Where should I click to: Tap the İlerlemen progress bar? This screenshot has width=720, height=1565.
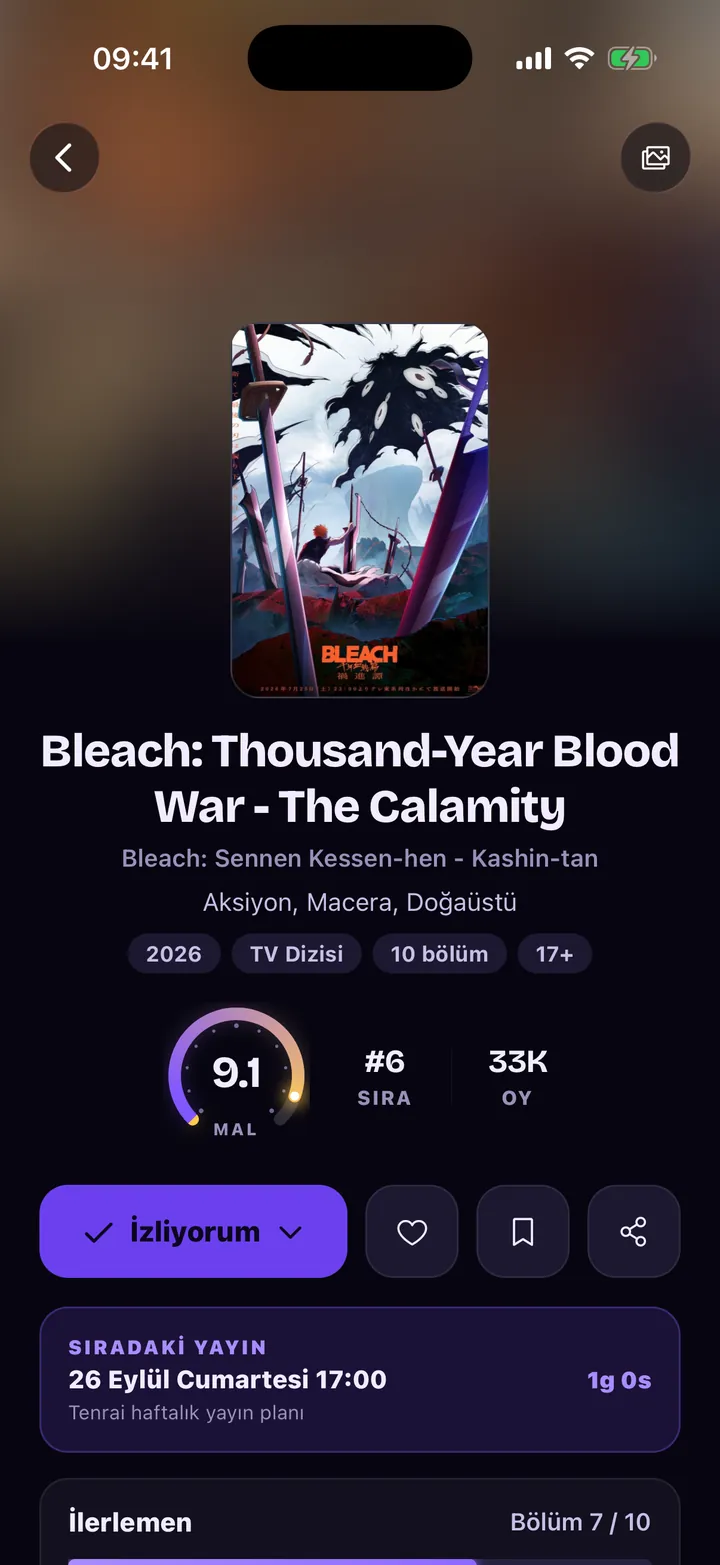(360, 1560)
